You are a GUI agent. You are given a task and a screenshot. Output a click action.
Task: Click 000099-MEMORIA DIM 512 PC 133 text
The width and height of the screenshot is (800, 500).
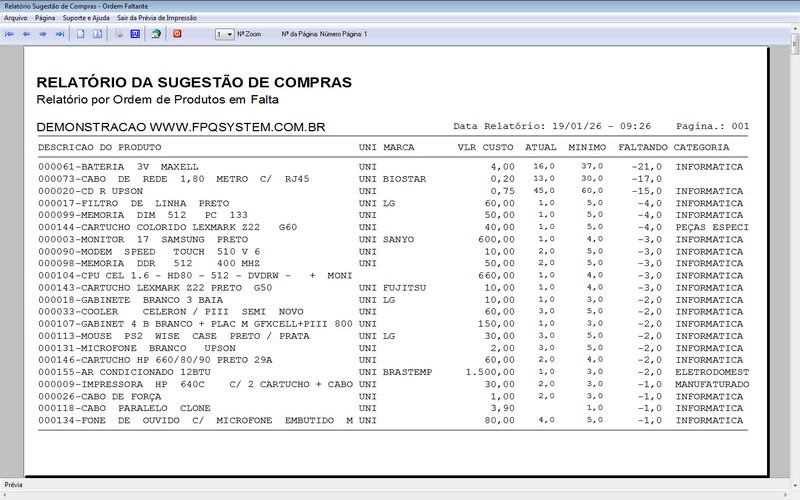tap(143, 215)
